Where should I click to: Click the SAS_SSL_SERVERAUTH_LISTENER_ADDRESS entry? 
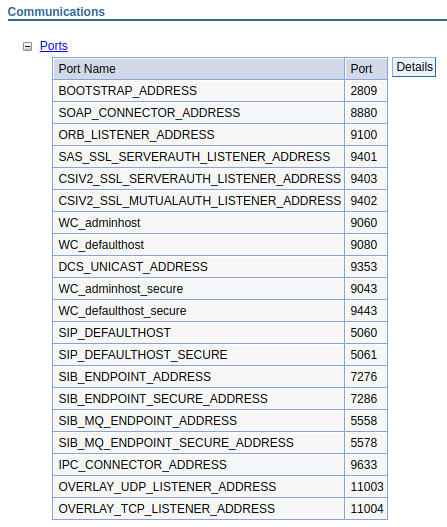pos(194,157)
